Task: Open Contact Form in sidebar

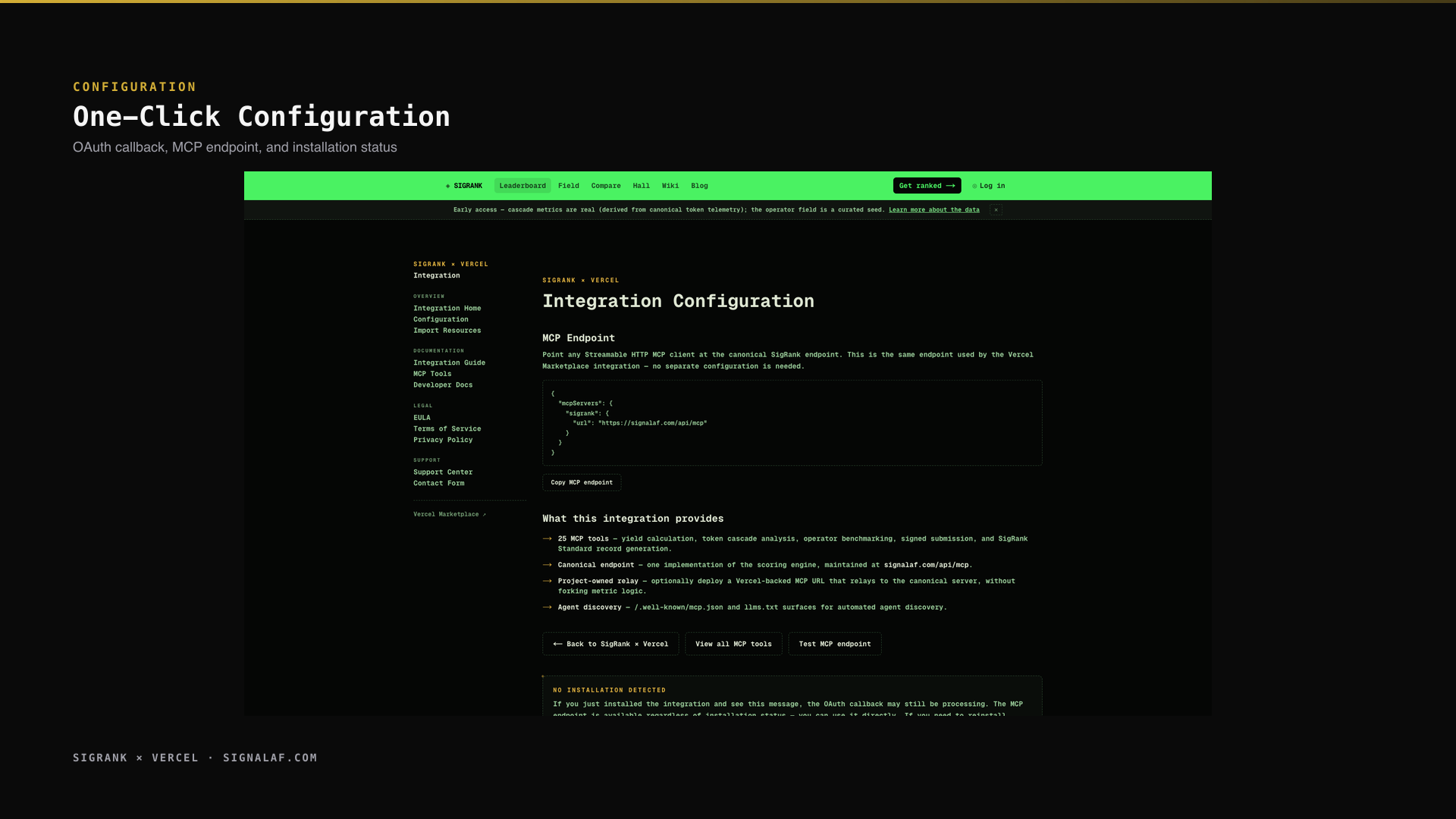Action: pos(438,483)
